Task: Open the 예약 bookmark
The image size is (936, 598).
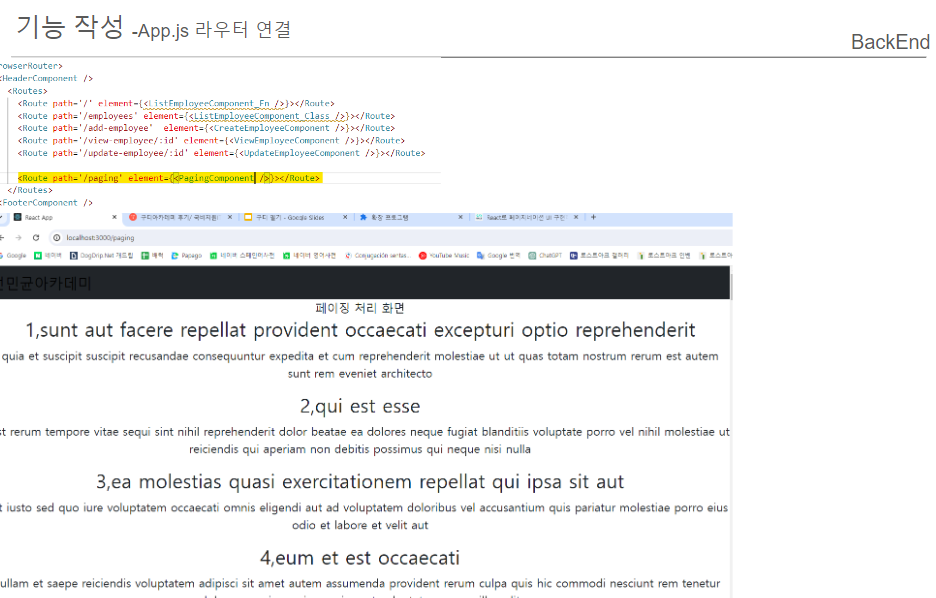Action: coord(153,255)
